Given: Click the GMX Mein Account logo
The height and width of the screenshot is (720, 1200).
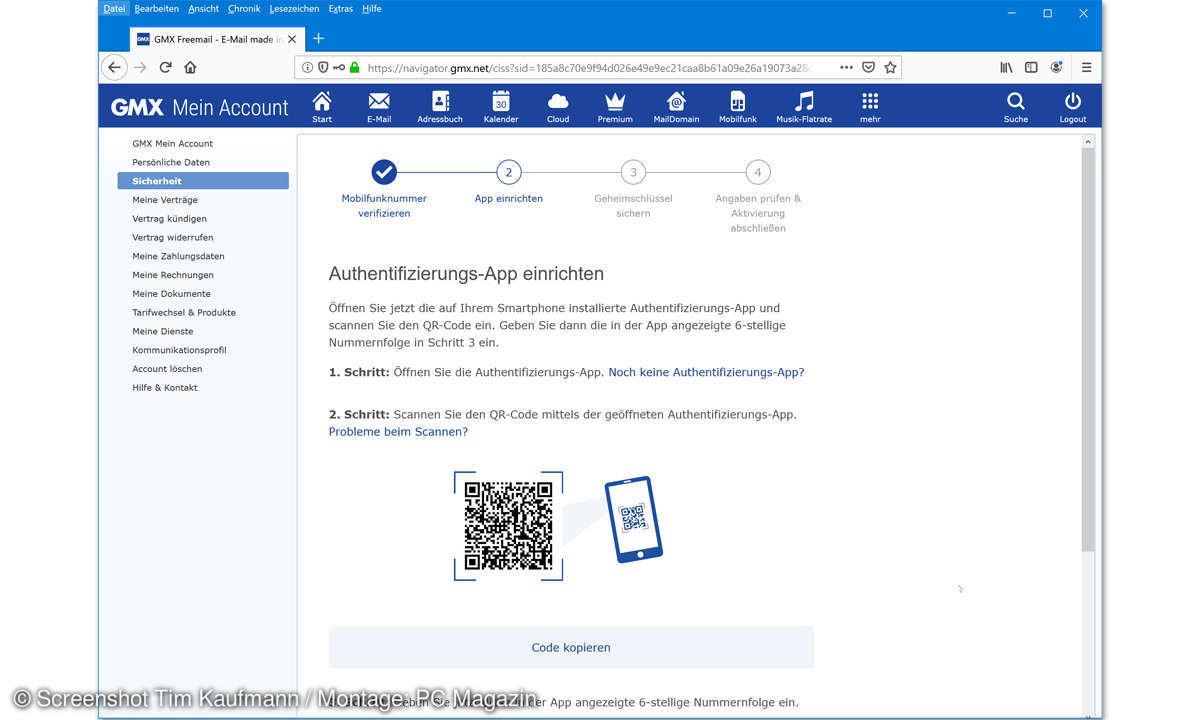Looking at the screenshot, I should click(199, 107).
